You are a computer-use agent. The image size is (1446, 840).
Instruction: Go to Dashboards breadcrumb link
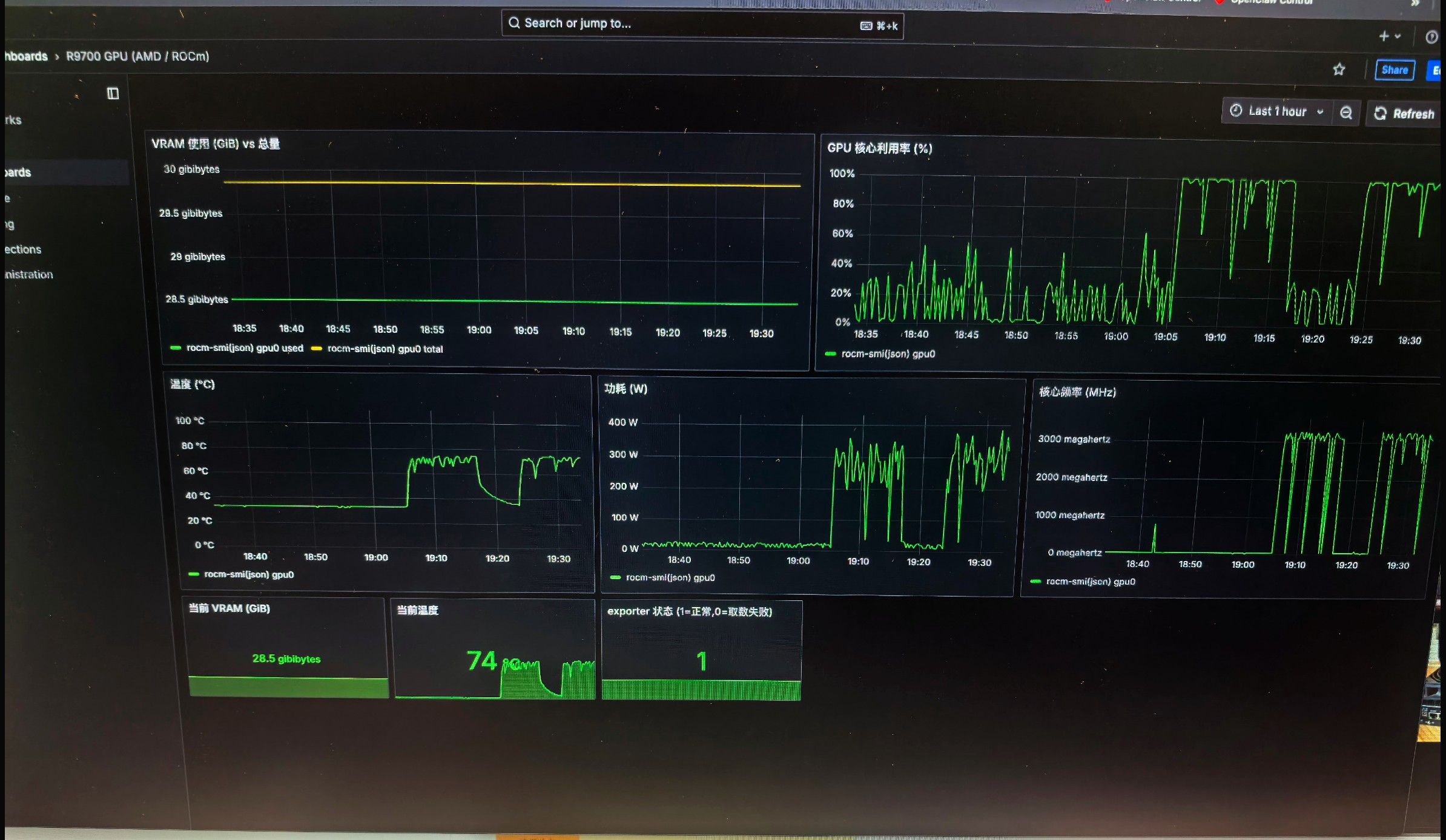[x=26, y=56]
